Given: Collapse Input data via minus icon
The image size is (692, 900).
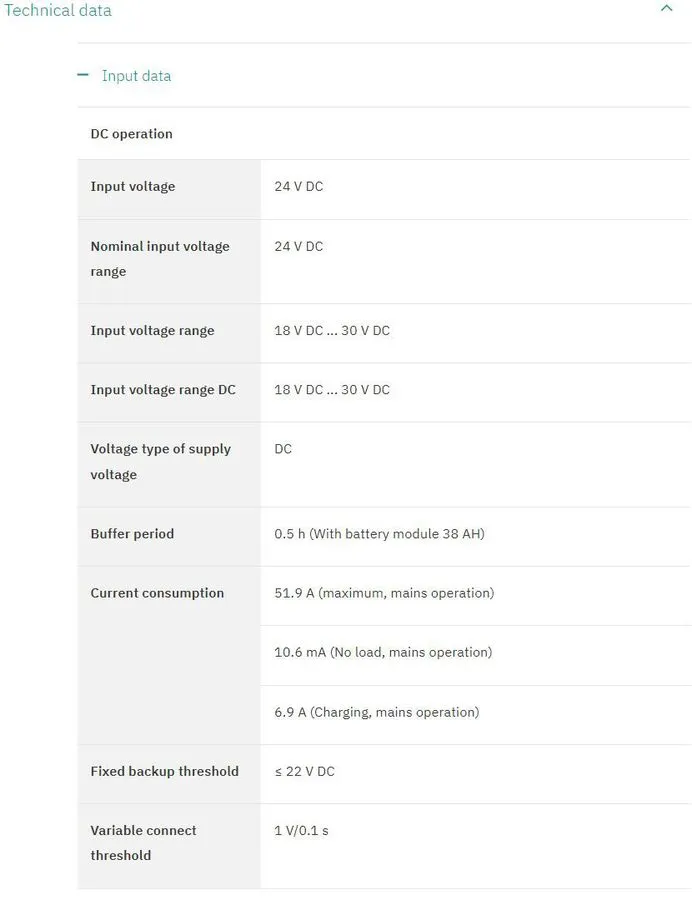Looking at the screenshot, I should pyautogui.click(x=83, y=75).
